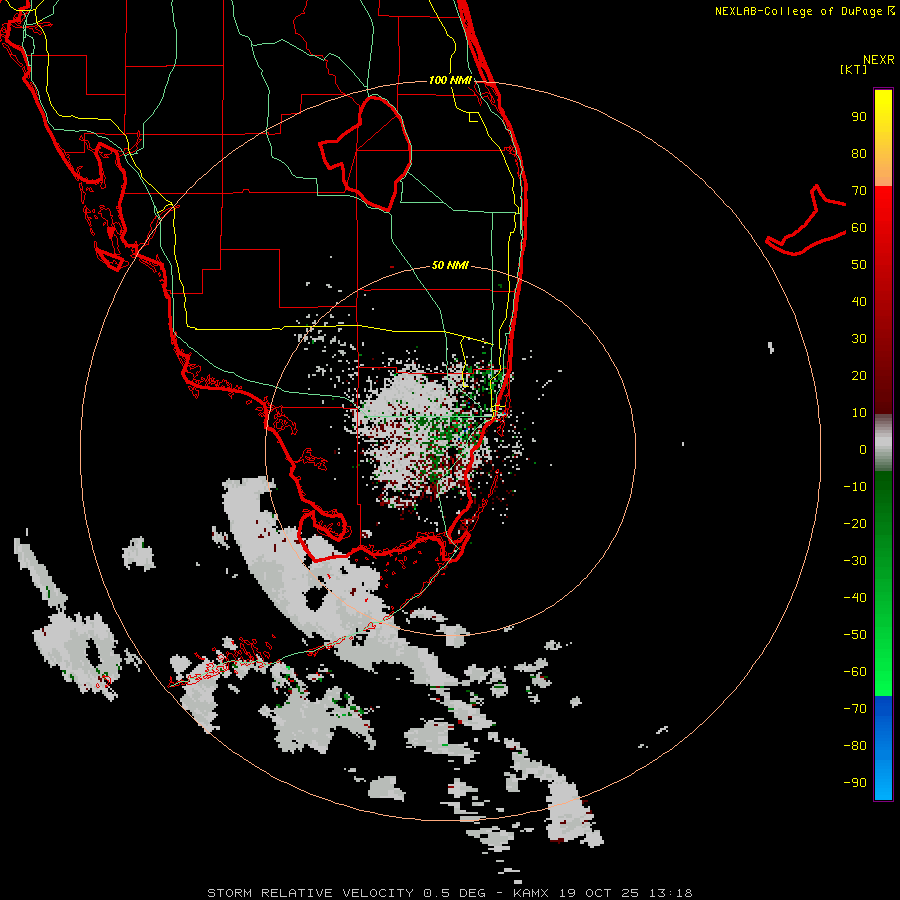
Task: Click the -20 knot scale label
Action: (855, 524)
